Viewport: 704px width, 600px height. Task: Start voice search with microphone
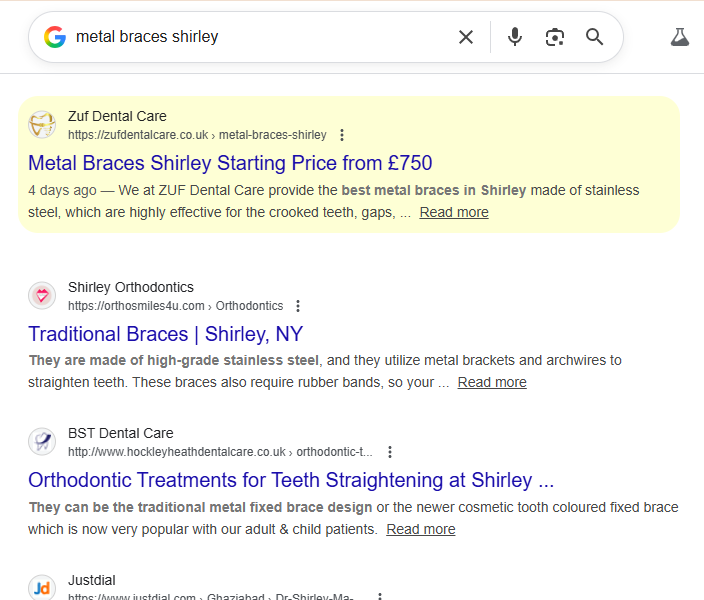click(515, 37)
